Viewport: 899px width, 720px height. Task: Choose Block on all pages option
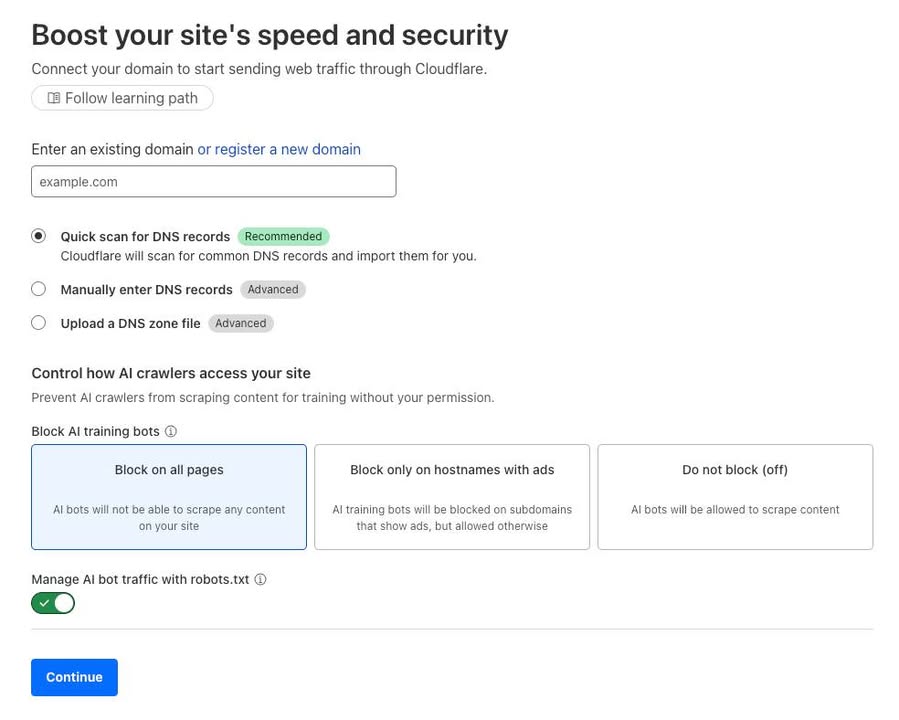click(x=169, y=497)
